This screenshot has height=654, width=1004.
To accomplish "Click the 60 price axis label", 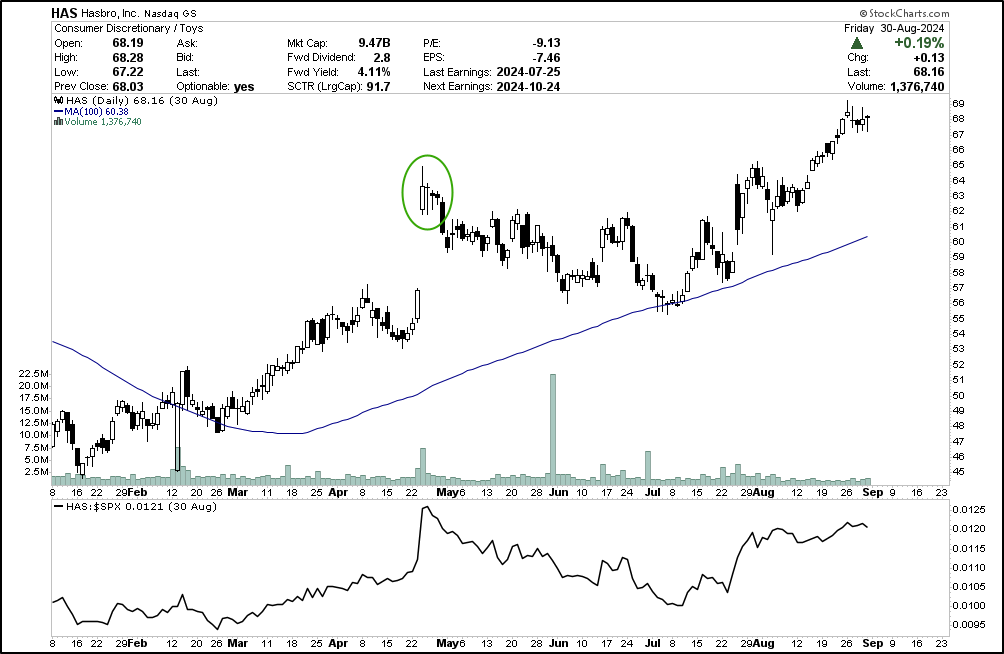I will 959,241.
